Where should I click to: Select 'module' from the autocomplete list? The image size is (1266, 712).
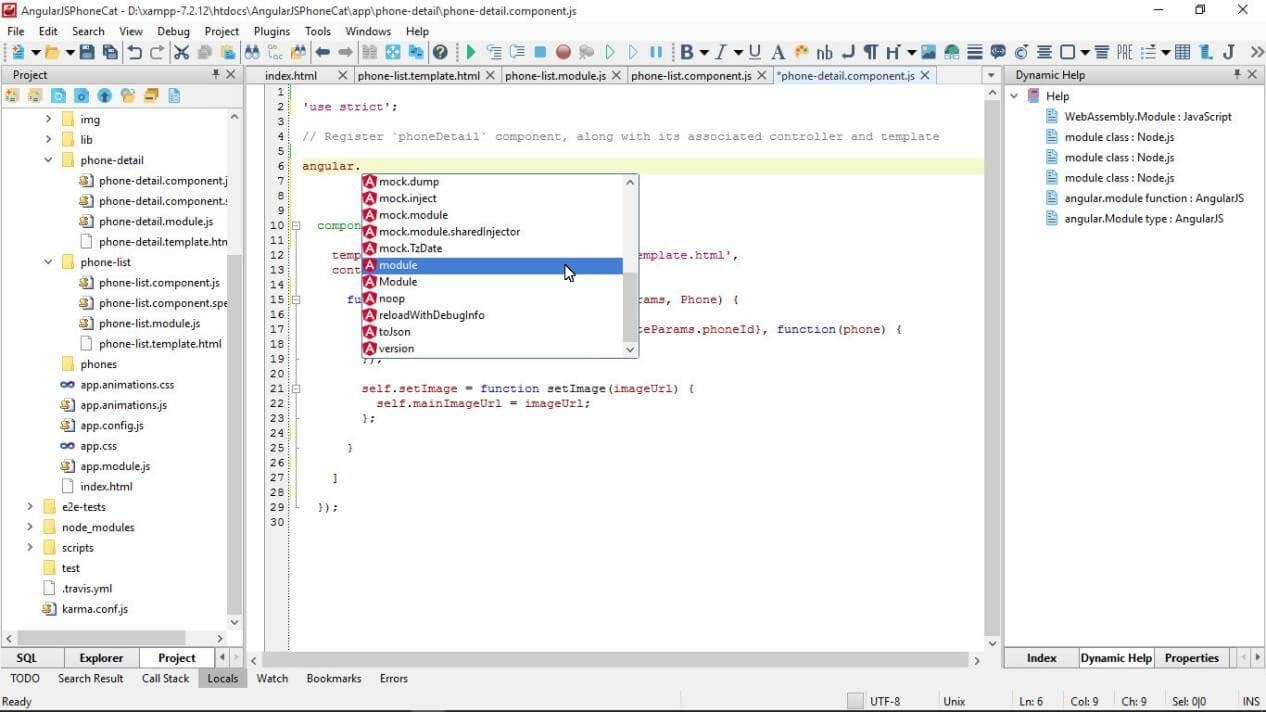pos(398,265)
